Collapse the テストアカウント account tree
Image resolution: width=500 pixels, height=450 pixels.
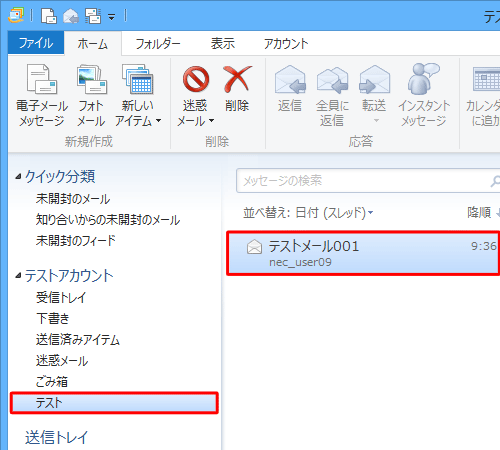coord(18,276)
